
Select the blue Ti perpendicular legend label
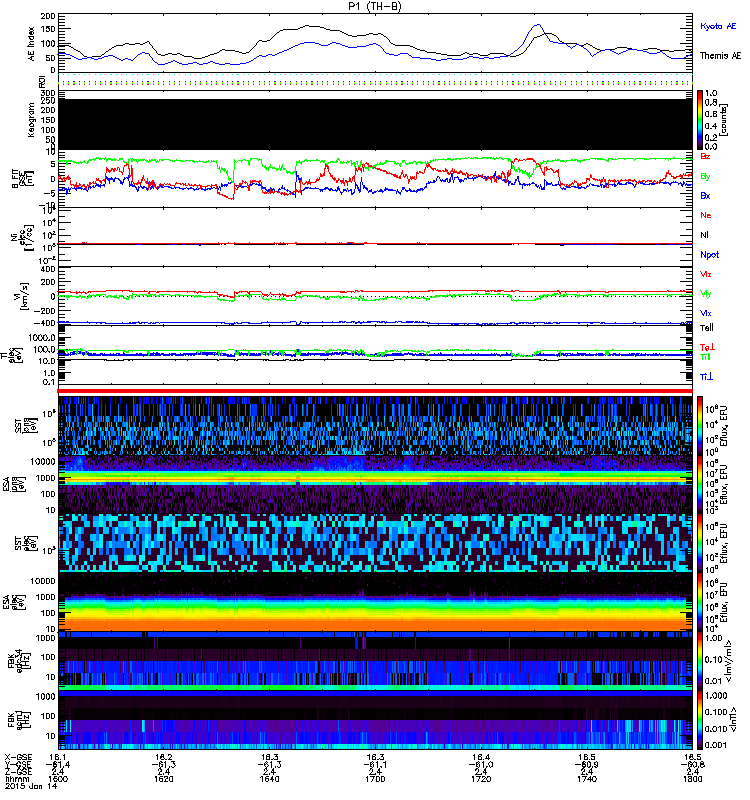(706, 376)
